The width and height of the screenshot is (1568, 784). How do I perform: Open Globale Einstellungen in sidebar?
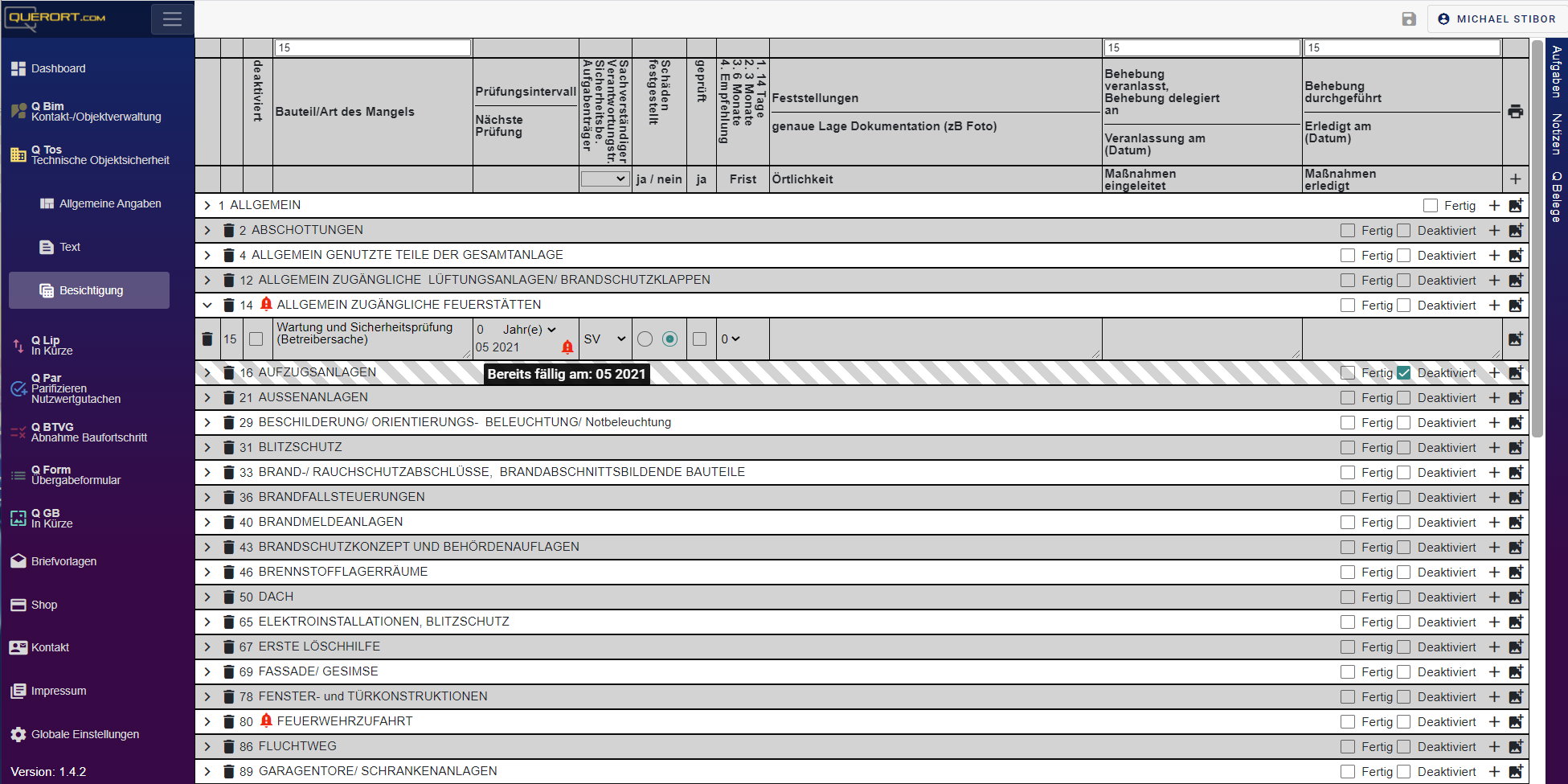click(x=84, y=734)
